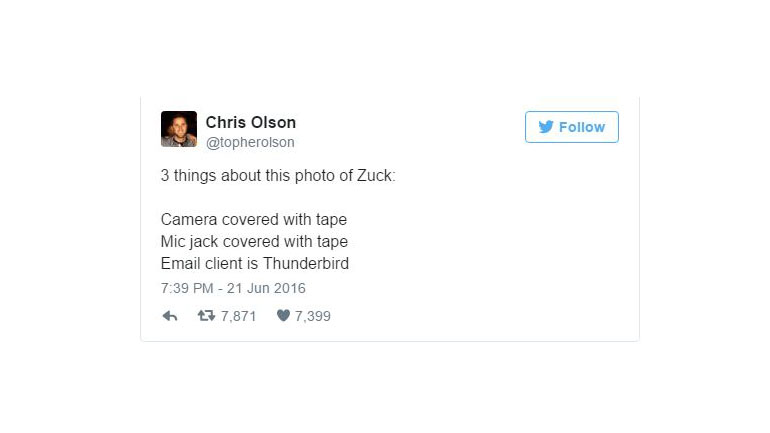Visit the @topherolson handle link
The height and width of the screenshot is (433, 770).
pyautogui.click(x=249, y=142)
